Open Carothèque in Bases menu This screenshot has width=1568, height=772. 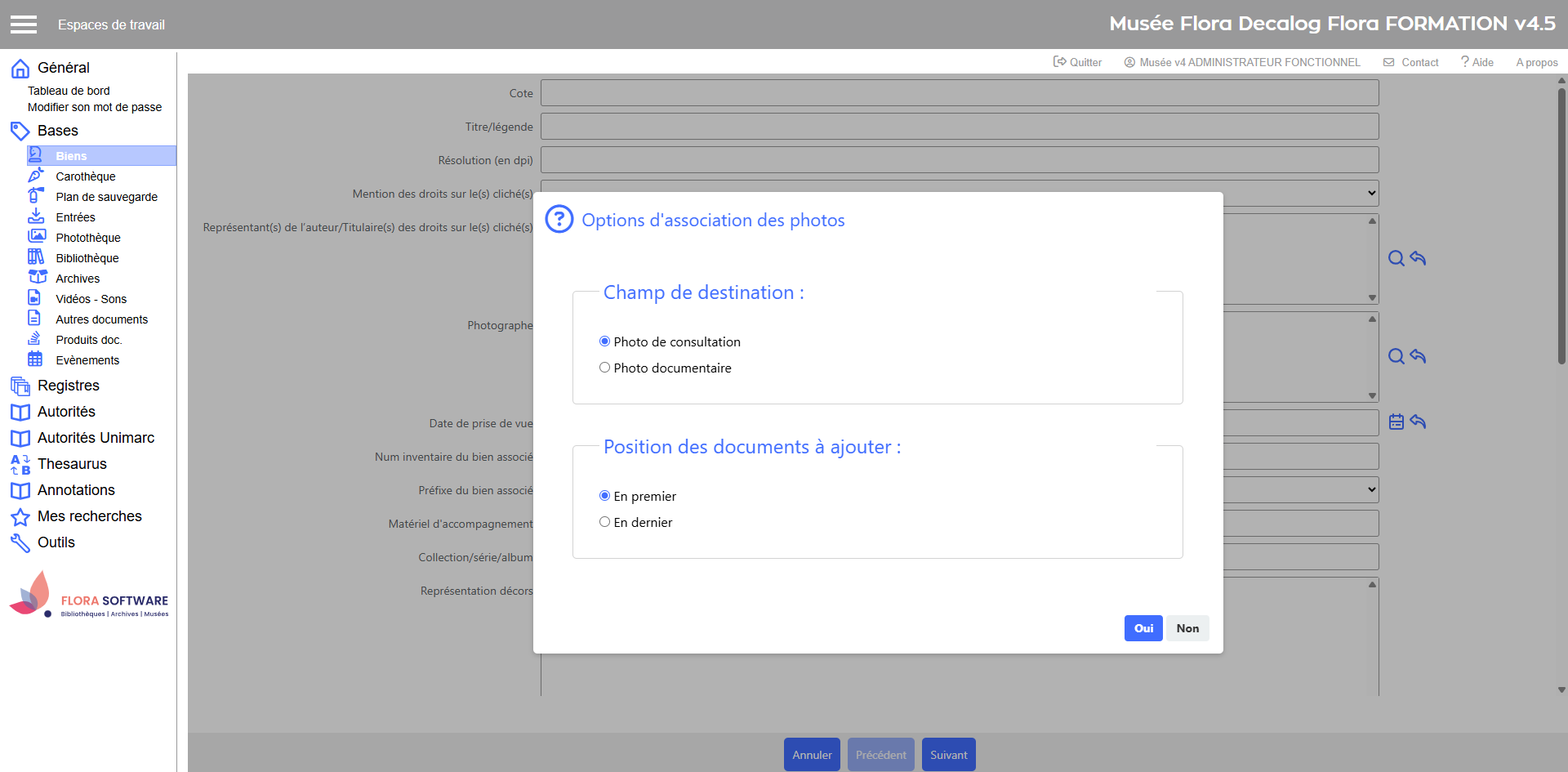point(86,176)
